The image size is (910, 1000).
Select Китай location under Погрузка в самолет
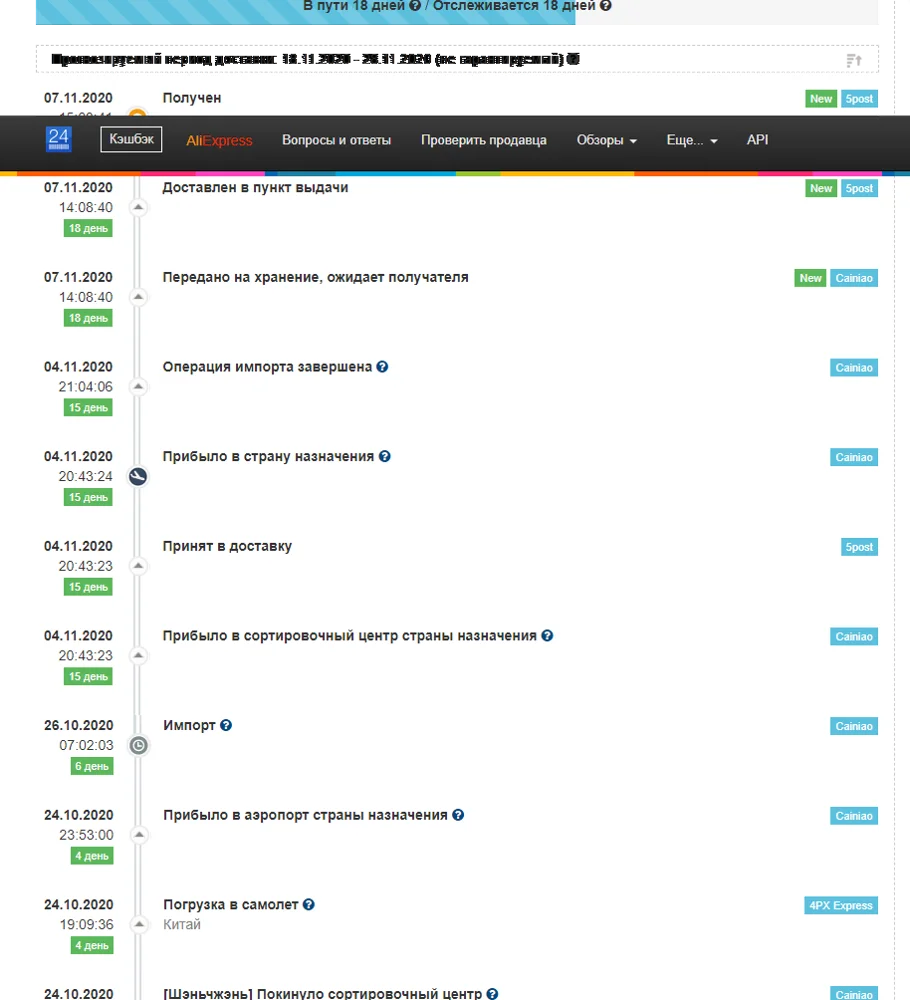click(182, 925)
